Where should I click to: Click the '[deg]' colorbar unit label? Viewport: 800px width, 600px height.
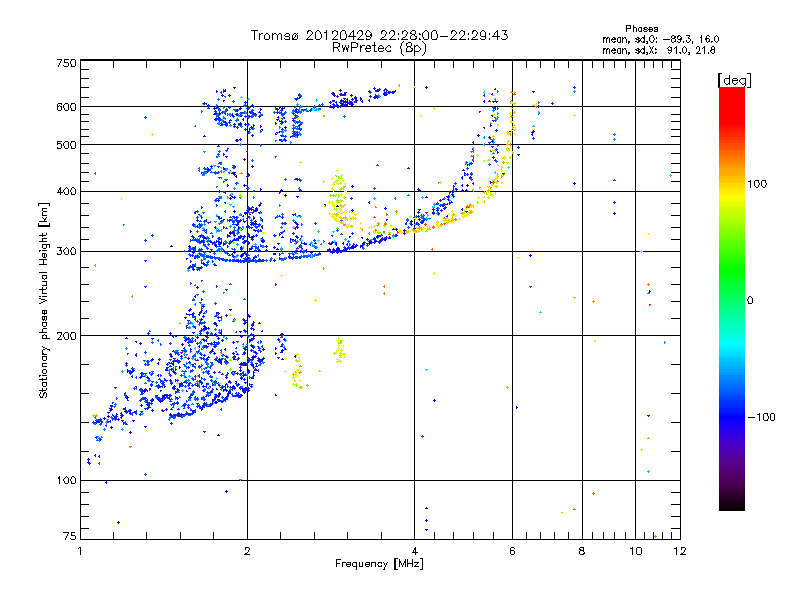[x=734, y=80]
